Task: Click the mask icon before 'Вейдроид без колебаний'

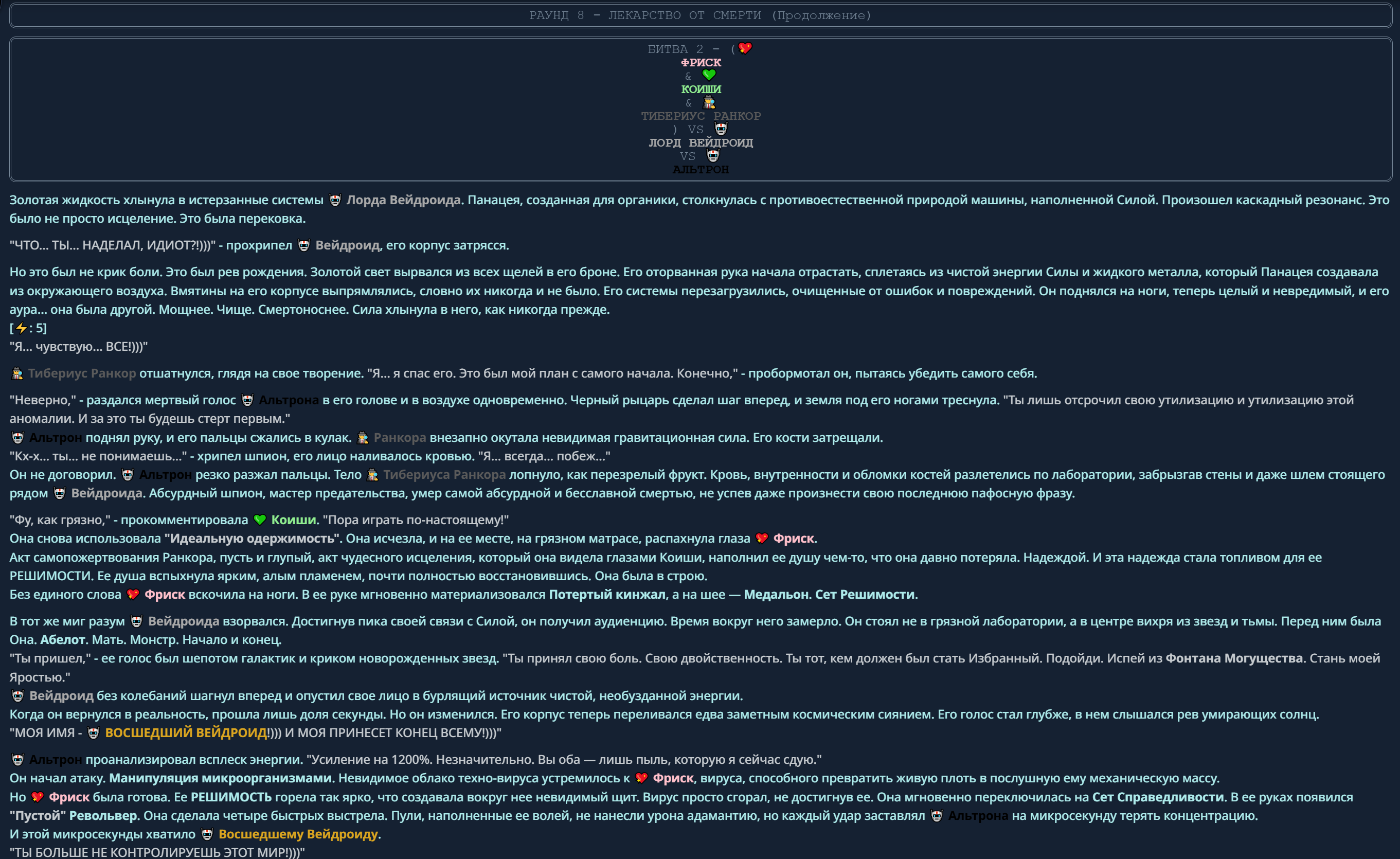Action: pos(17,696)
